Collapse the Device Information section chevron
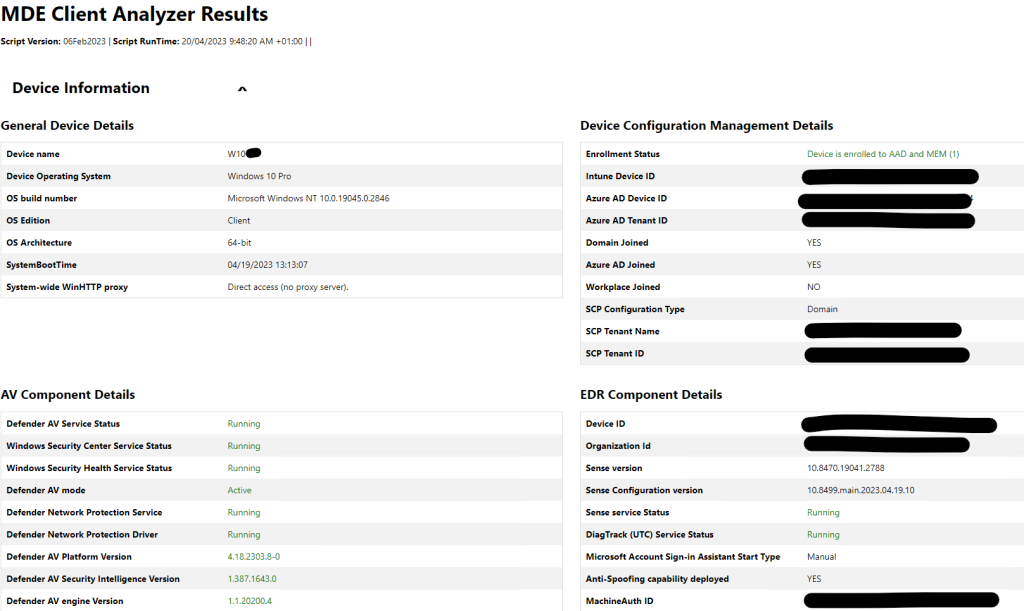The height and width of the screenshot is (611, 1024). tap(242, 89)
